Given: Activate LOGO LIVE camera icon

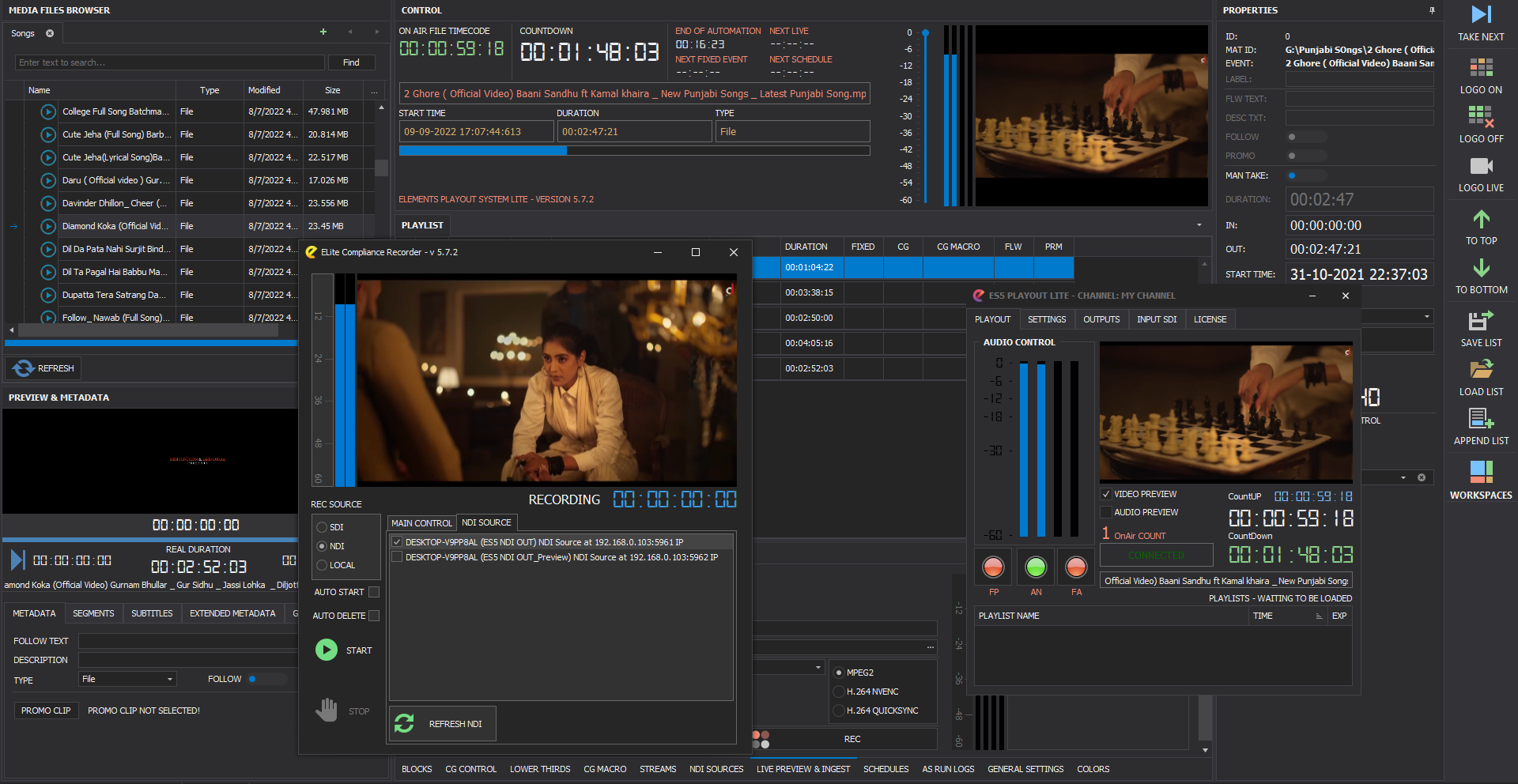Looking at the screenshot, I should click(x=1481, y=165).
